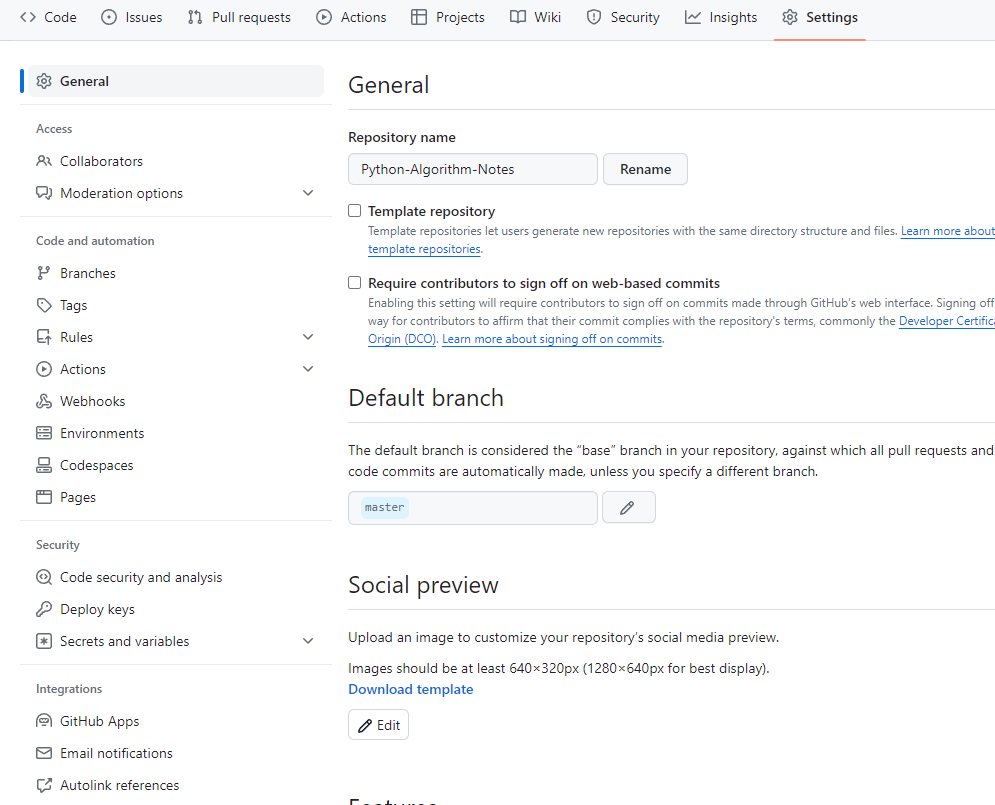Click the Edit social preview button
This screenshot has height=805, width=995.
coord(378,724)
